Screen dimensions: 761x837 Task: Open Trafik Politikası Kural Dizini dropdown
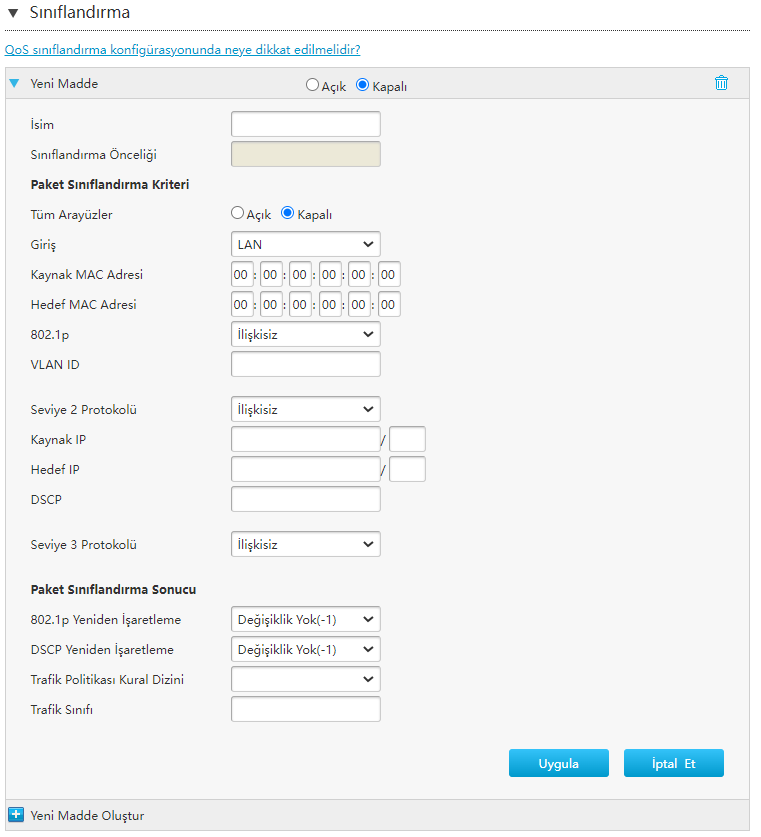tap(305, 679)
